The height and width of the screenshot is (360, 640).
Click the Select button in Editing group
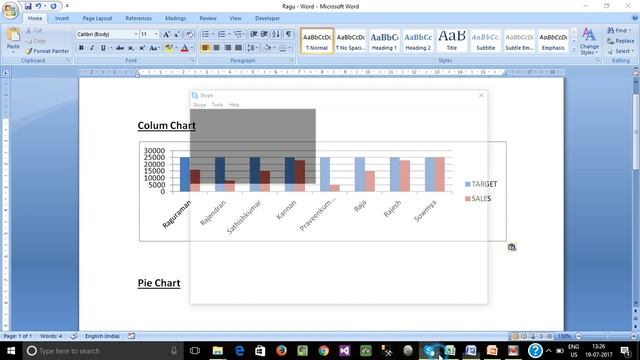tap(620, 51)
